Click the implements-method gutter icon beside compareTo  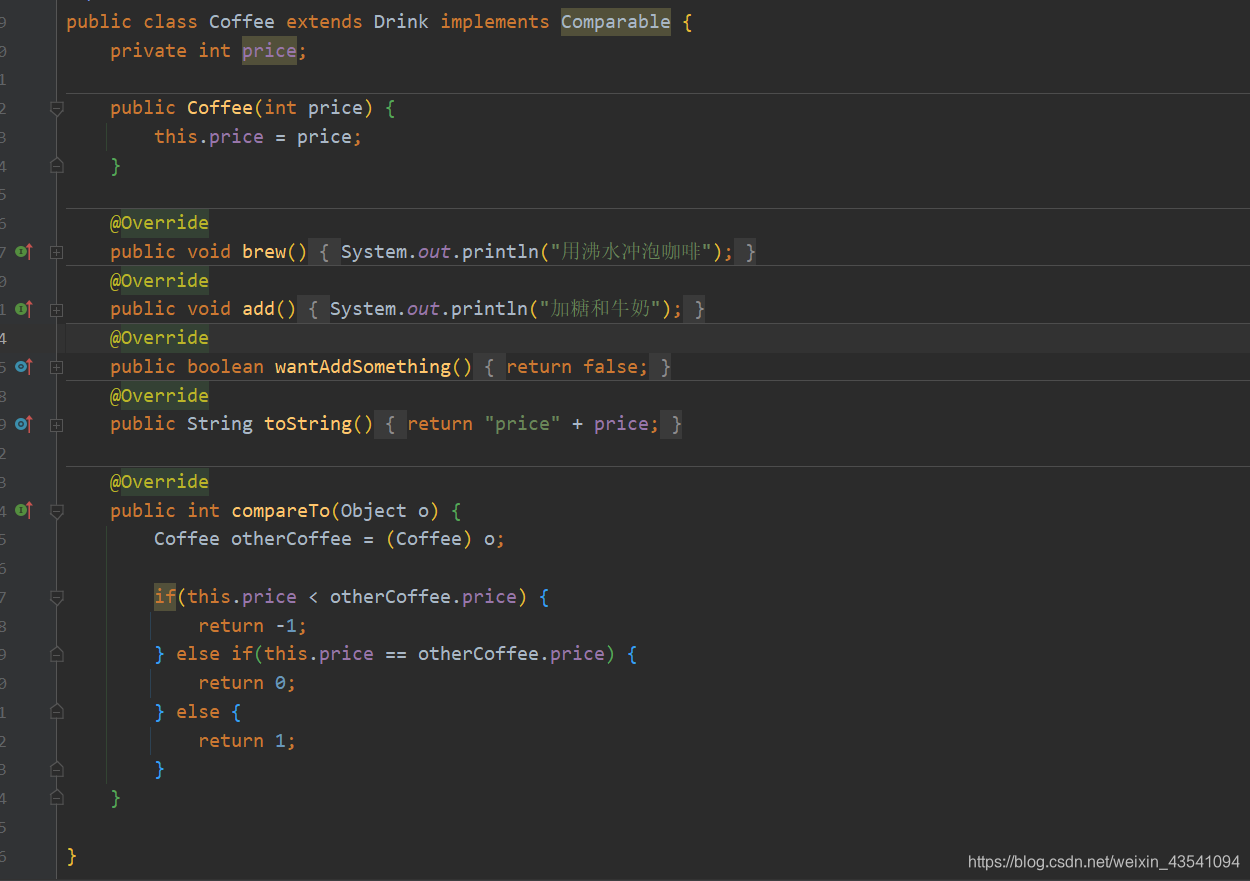point(24,511)
